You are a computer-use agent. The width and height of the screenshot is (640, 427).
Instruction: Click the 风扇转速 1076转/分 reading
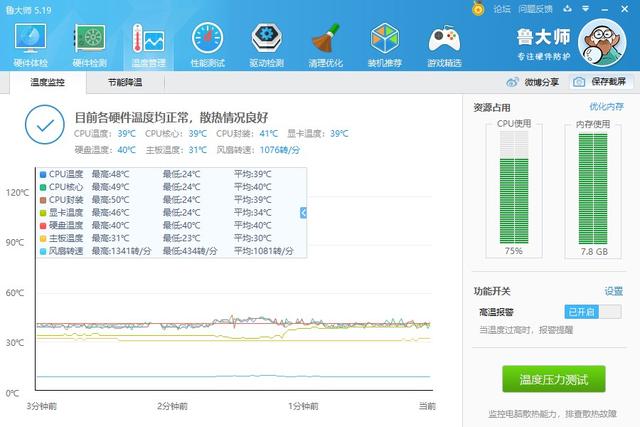[258, 150]
